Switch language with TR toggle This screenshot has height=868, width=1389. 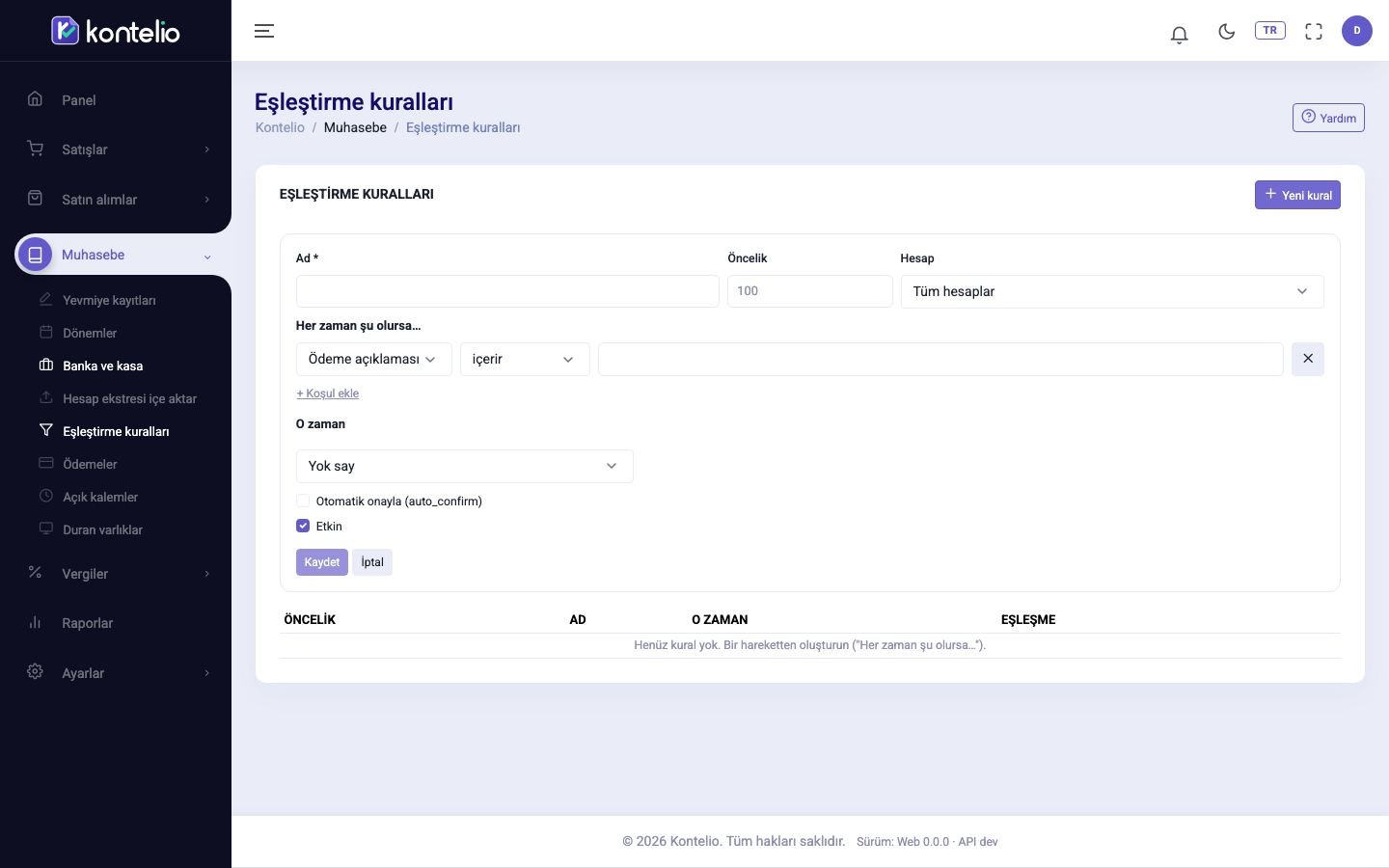1270,30
